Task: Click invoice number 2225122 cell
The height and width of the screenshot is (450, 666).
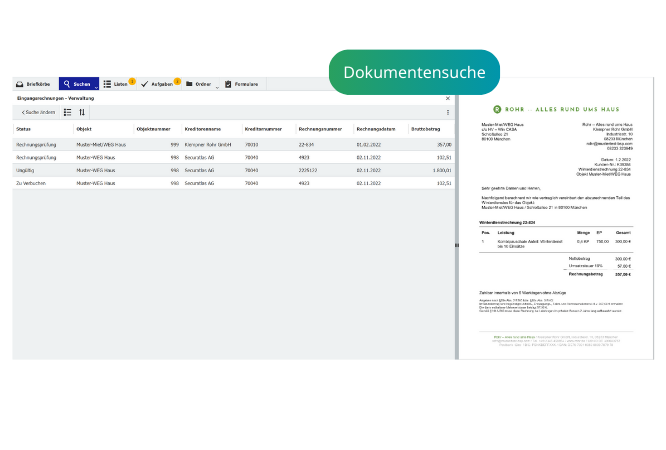Action: [x=308, y=170]
